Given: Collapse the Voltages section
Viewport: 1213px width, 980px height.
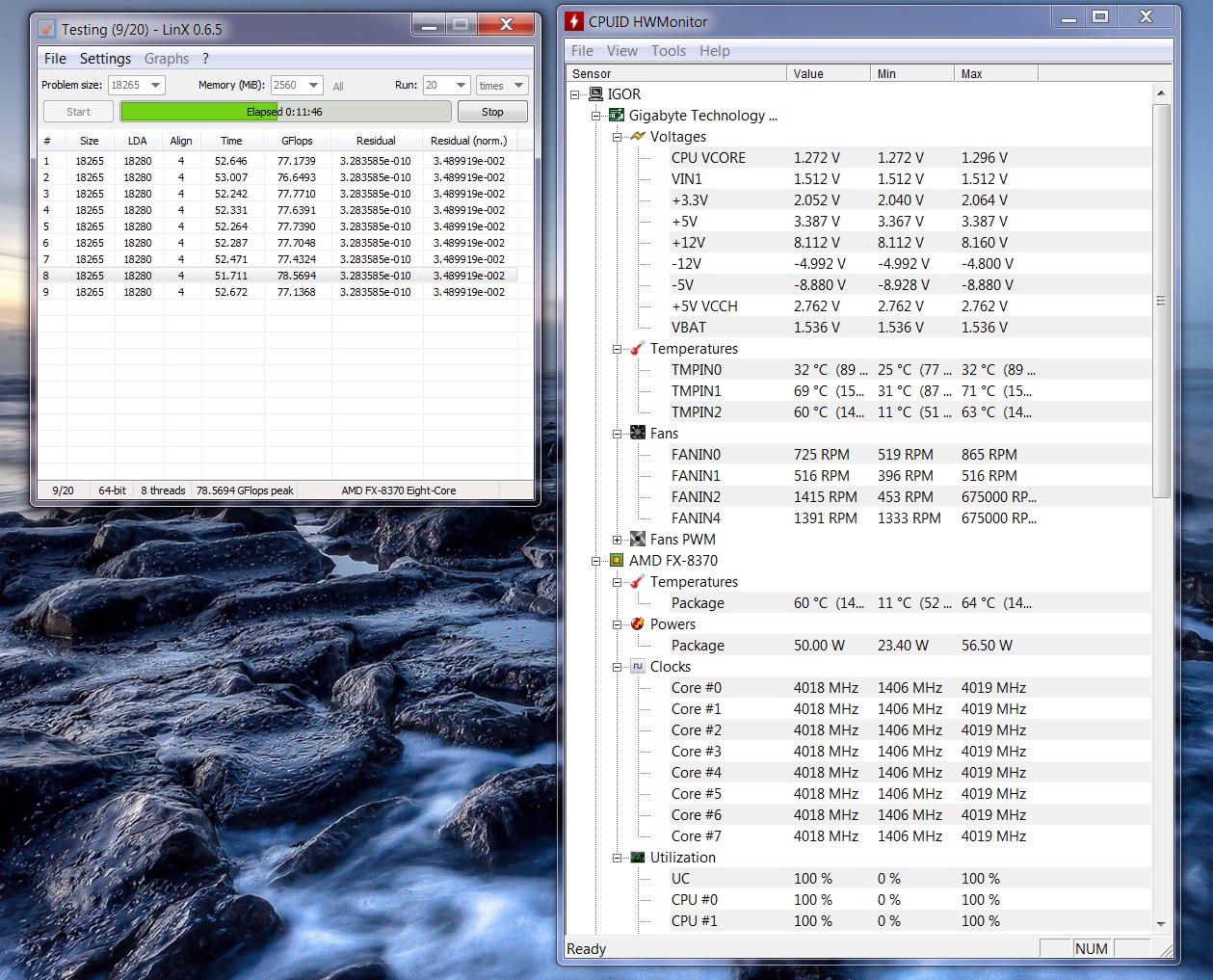Looking at the screenshot, I should click(x=618, y=137).
